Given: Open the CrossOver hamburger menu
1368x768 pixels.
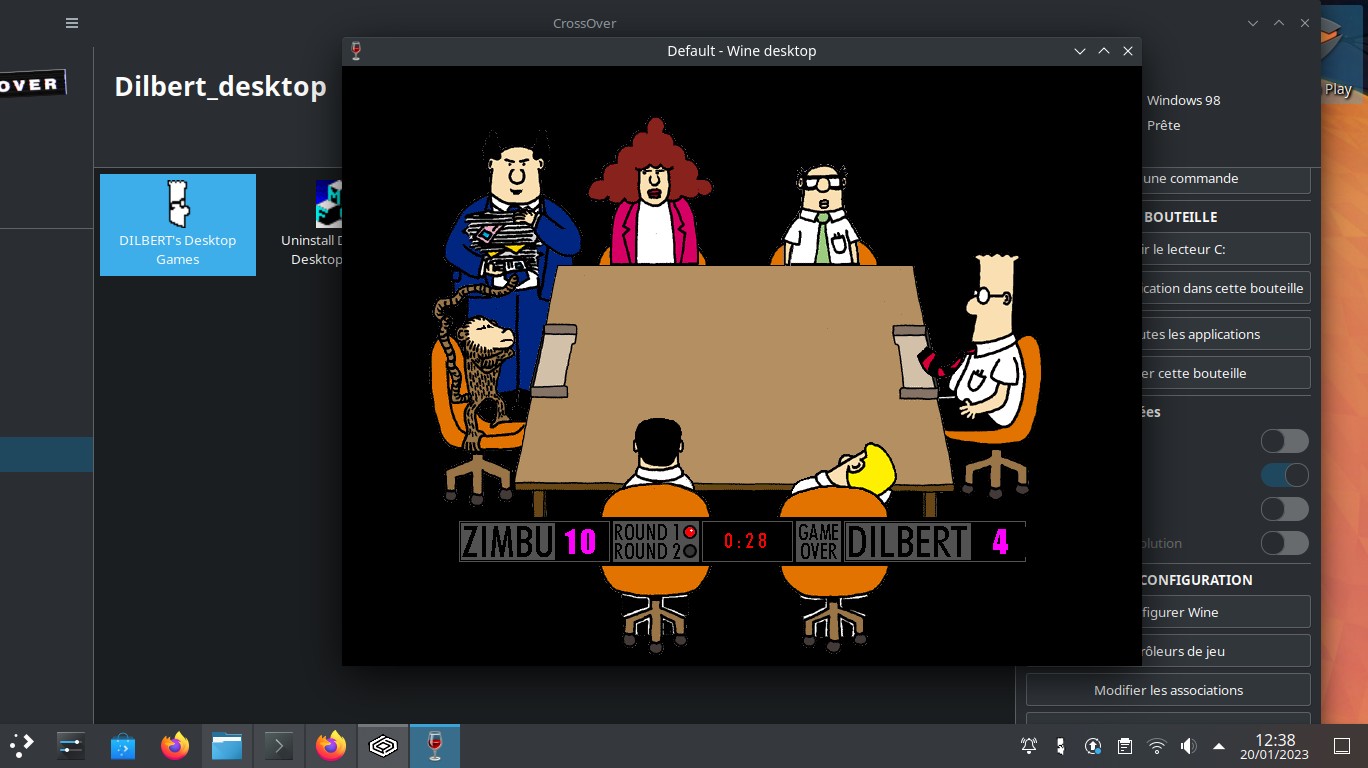Looking at the screenshot, I should 72,23.
